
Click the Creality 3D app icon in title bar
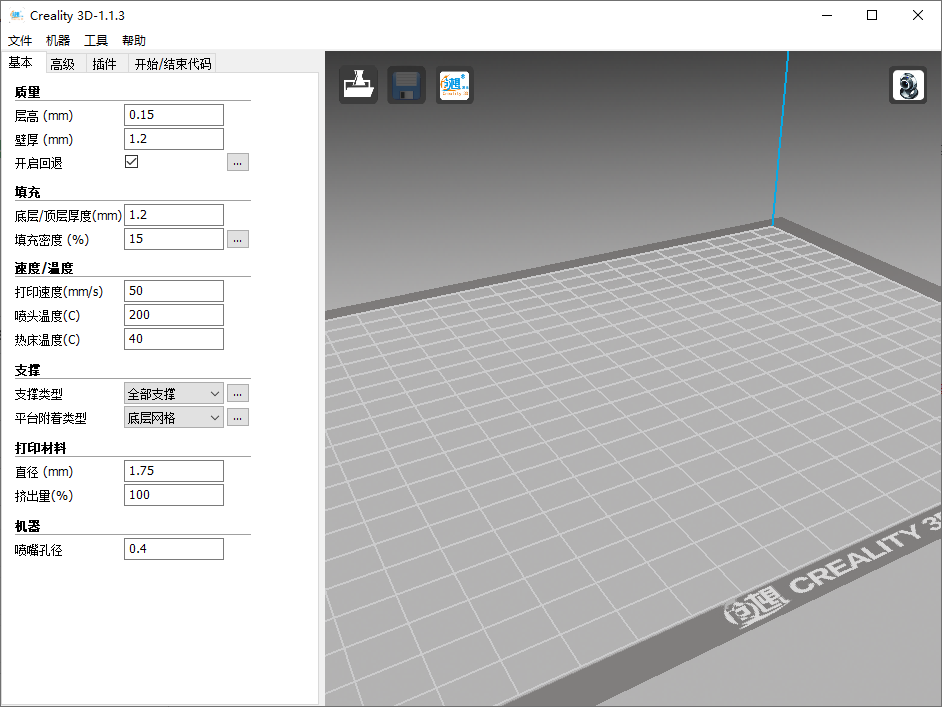pyautogui.click(x=16, y=15)
